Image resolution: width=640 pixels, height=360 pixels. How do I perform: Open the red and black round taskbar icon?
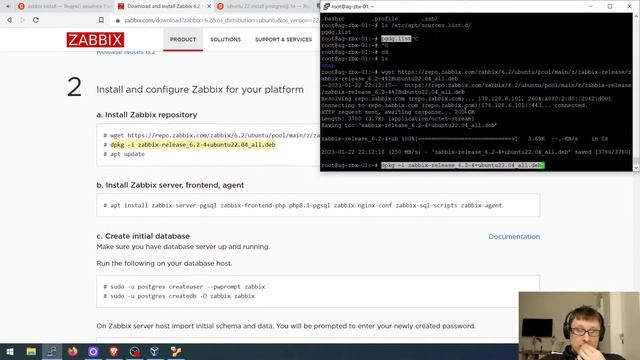pyautogui.click(x=135, y=351)
